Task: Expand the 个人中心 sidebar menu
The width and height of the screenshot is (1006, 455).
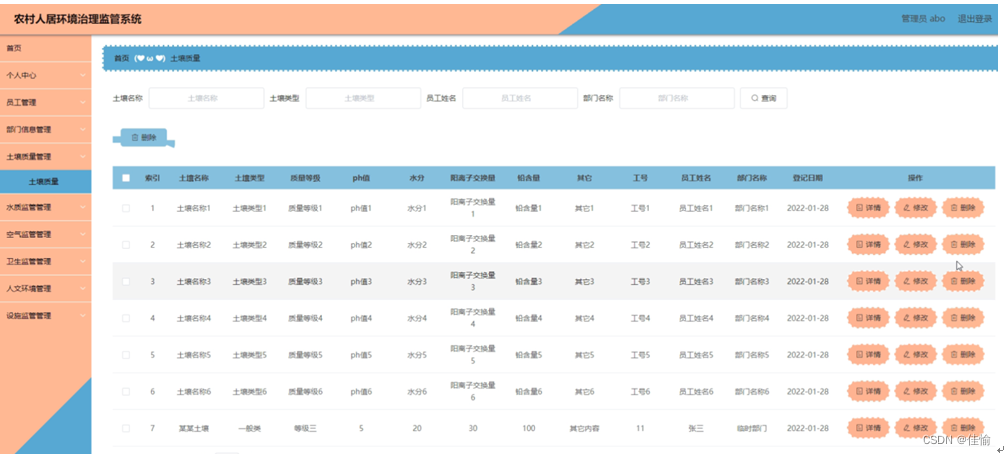Action: tap(46, 75)
